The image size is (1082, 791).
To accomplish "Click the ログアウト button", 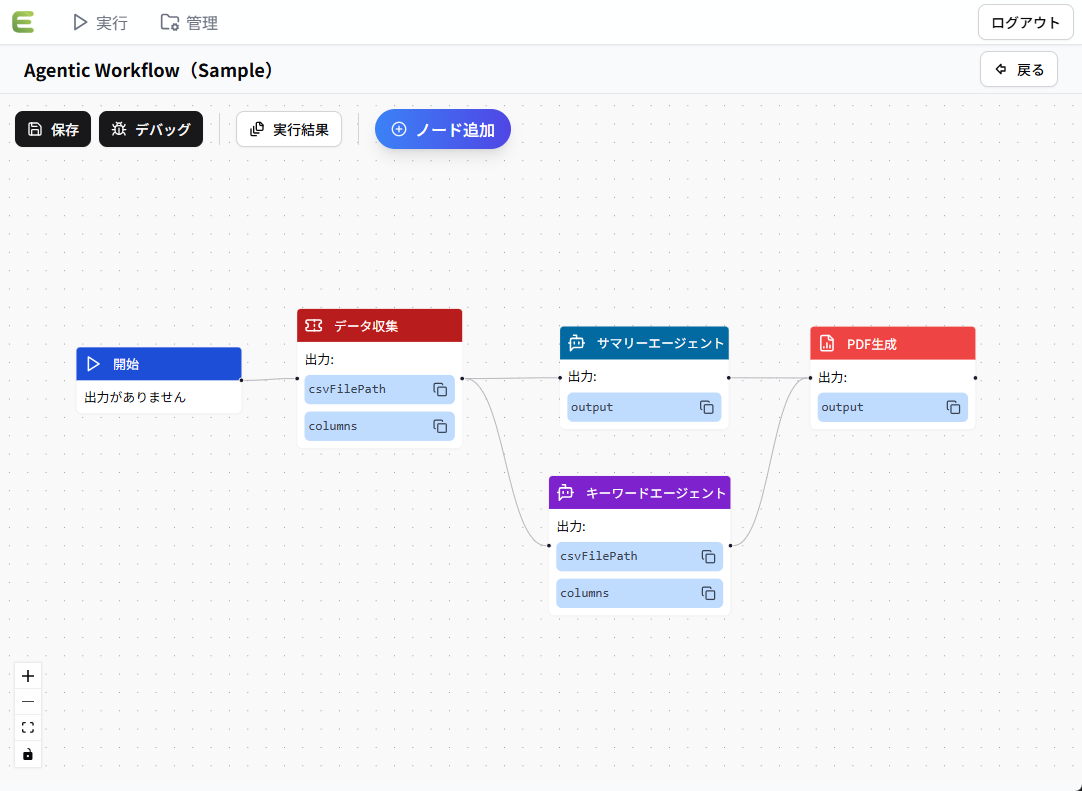I will [x=1025, y=22].
